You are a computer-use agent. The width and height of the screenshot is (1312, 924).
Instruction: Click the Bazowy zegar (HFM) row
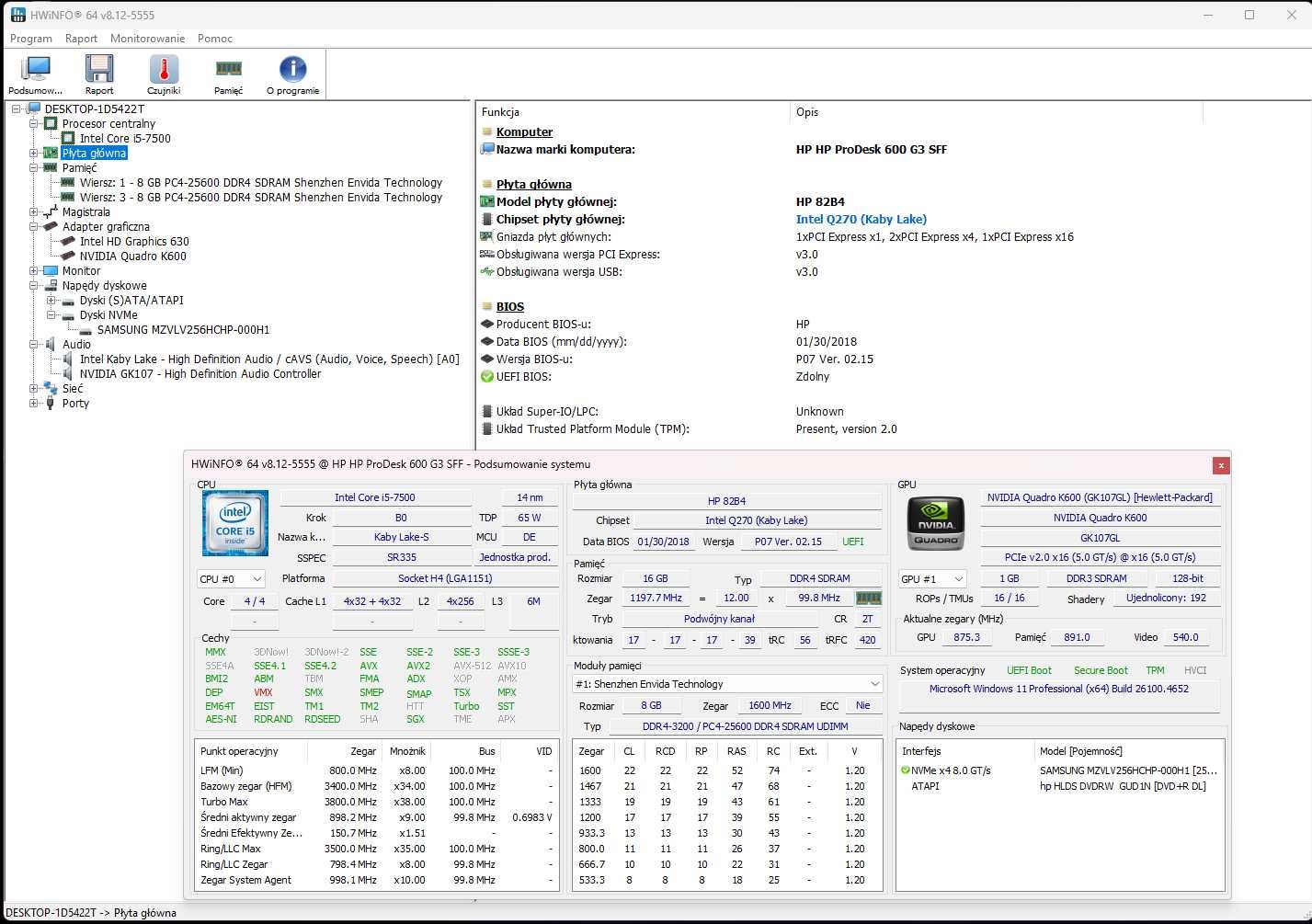376,786
